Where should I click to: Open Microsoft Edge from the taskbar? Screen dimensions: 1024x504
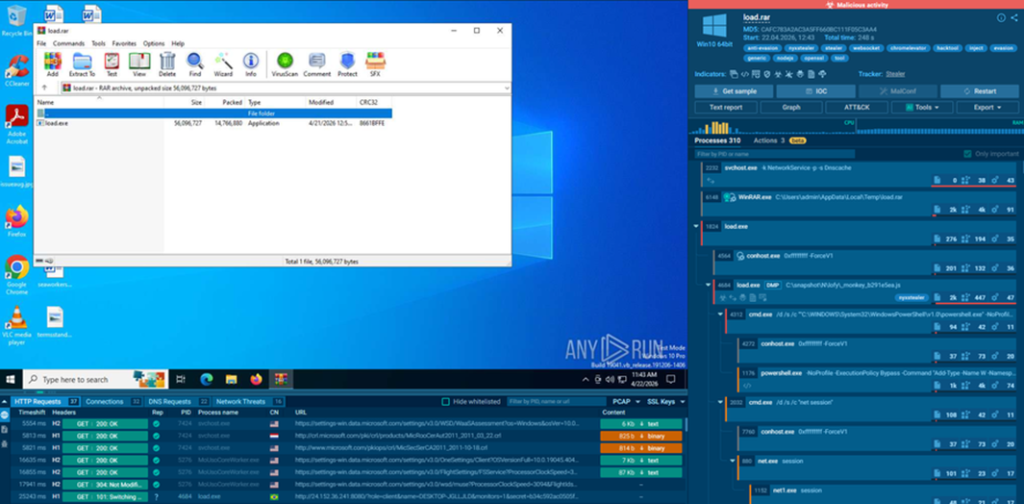tap(207, 380)
